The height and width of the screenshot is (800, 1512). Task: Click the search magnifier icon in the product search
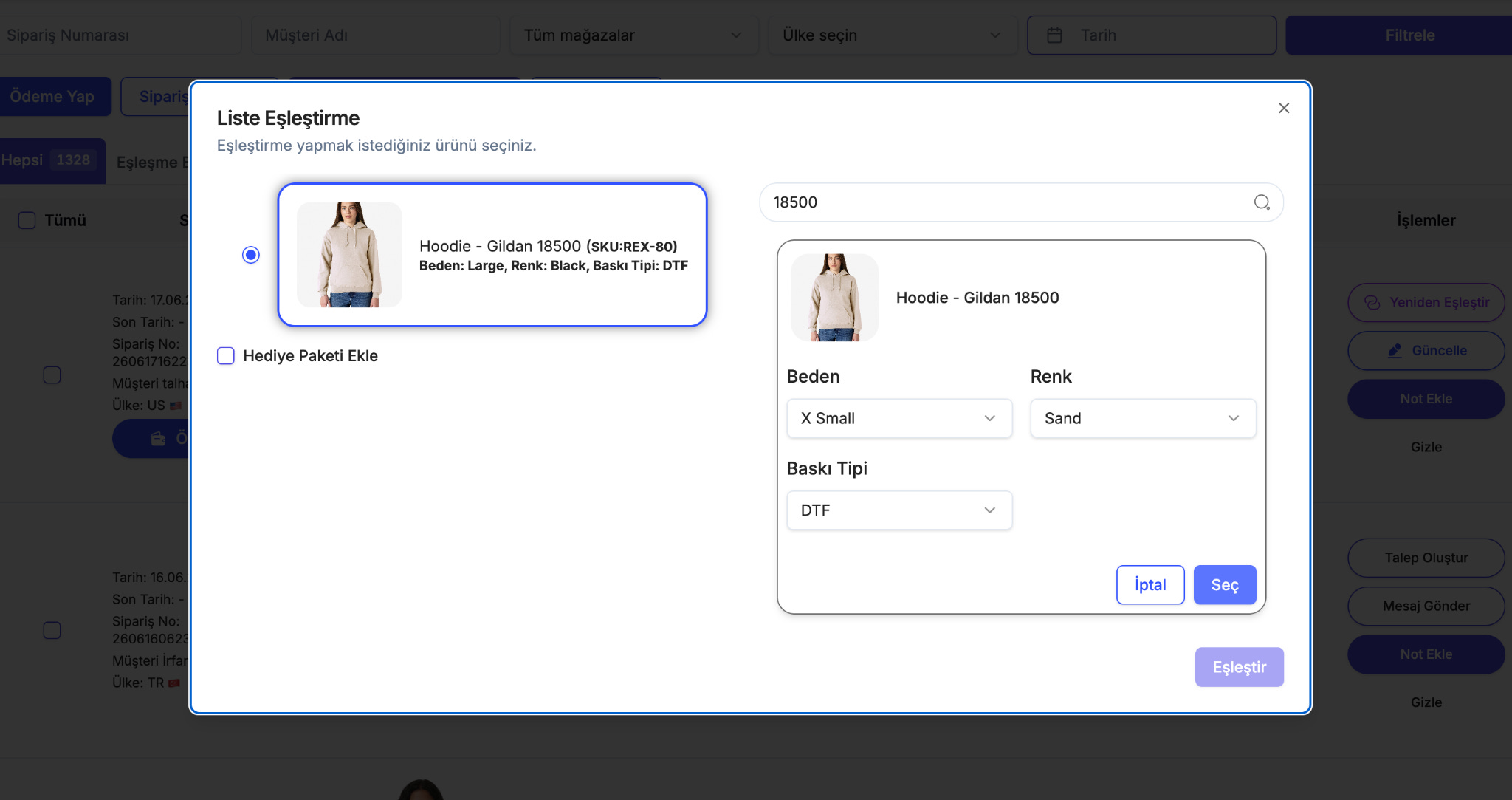[x=1262, y=202]
